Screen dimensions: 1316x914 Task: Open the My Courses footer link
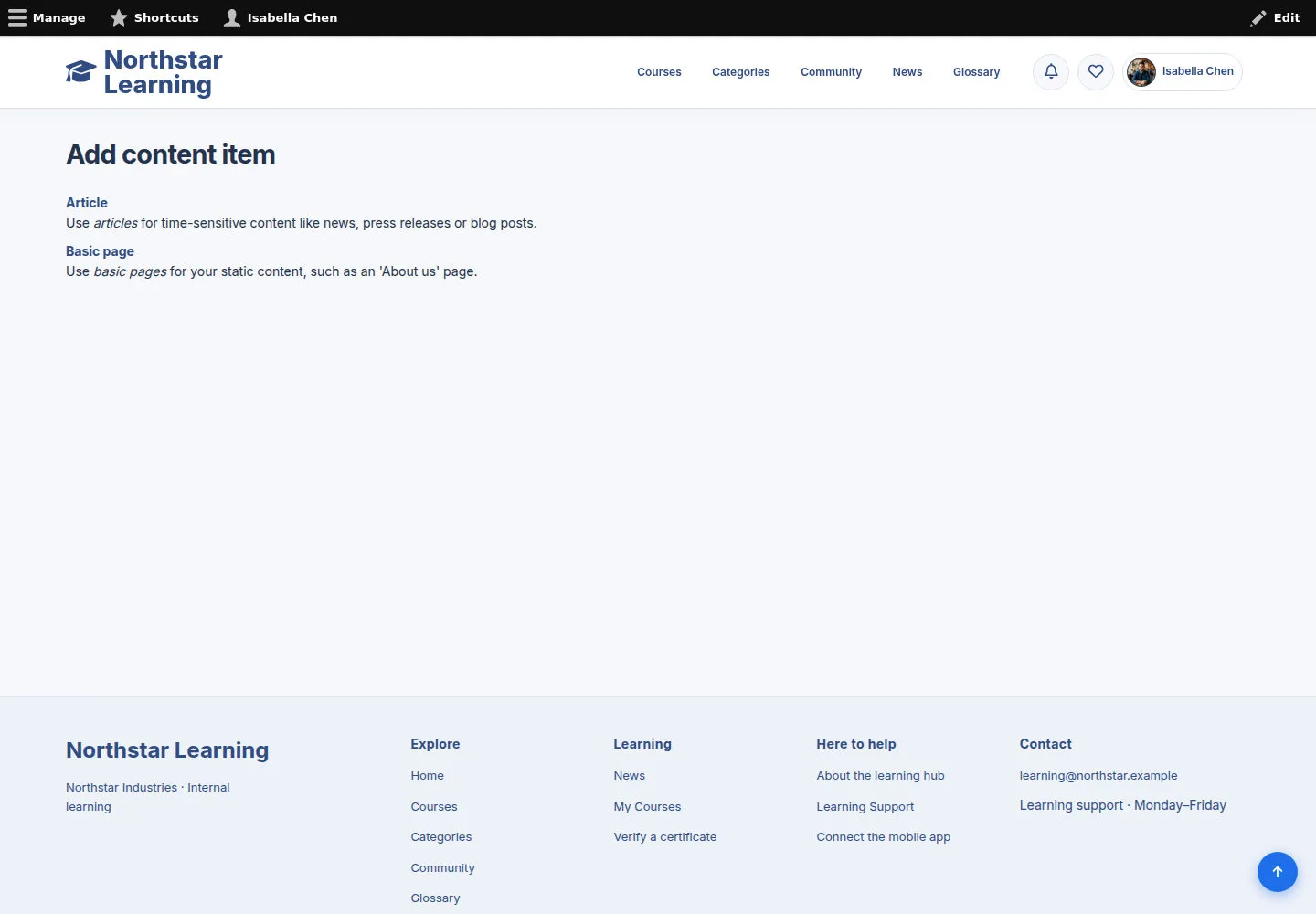(x=647, y=807)
